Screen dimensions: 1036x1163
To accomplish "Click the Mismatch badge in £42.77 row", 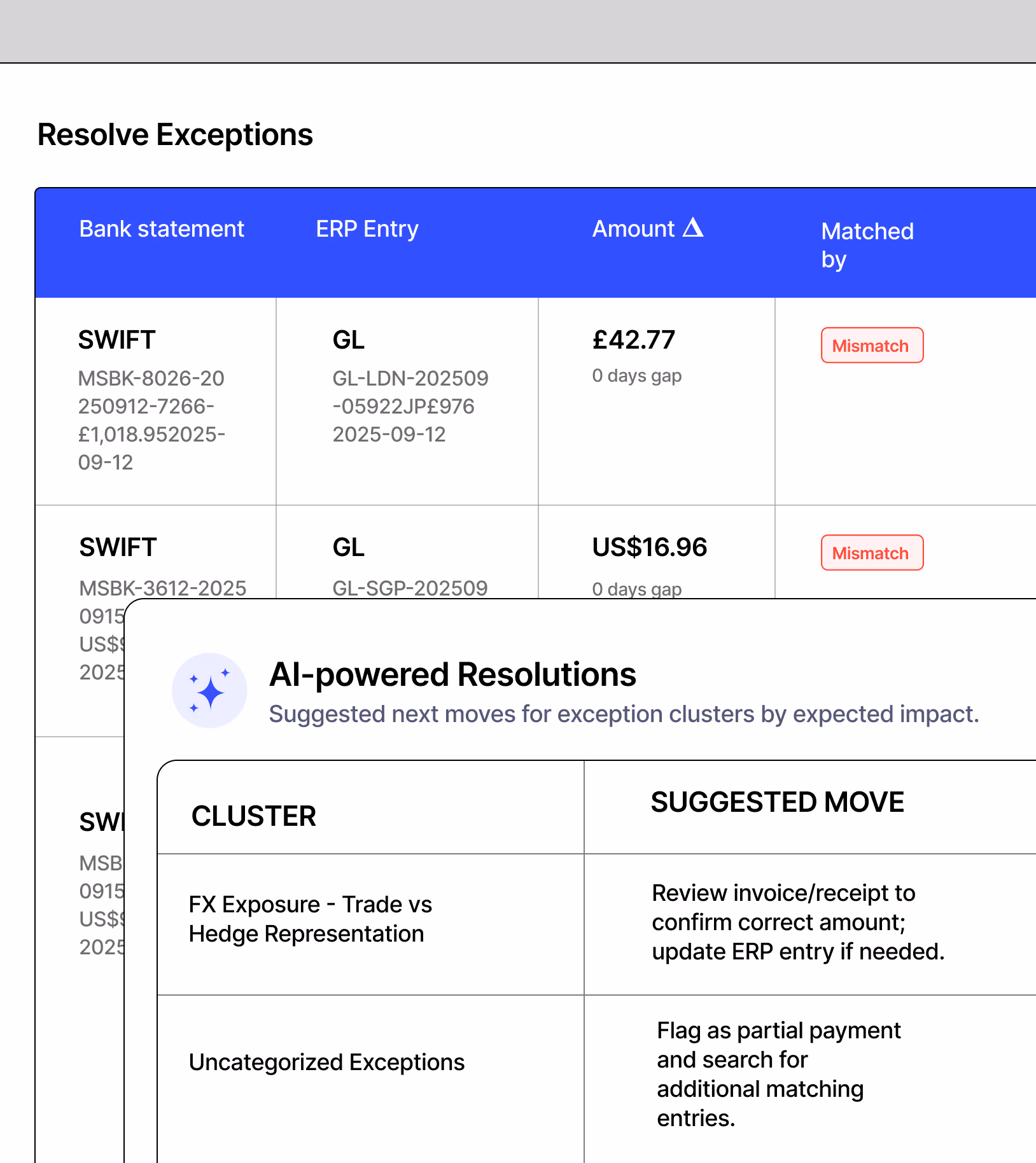I will (x=872, y=345).
